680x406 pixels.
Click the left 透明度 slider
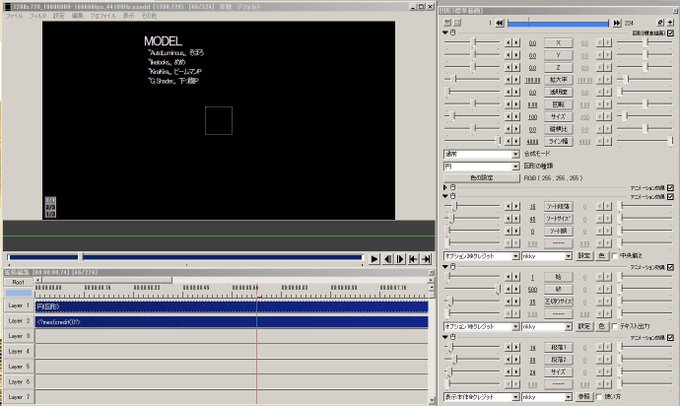[x=473, y=92]
